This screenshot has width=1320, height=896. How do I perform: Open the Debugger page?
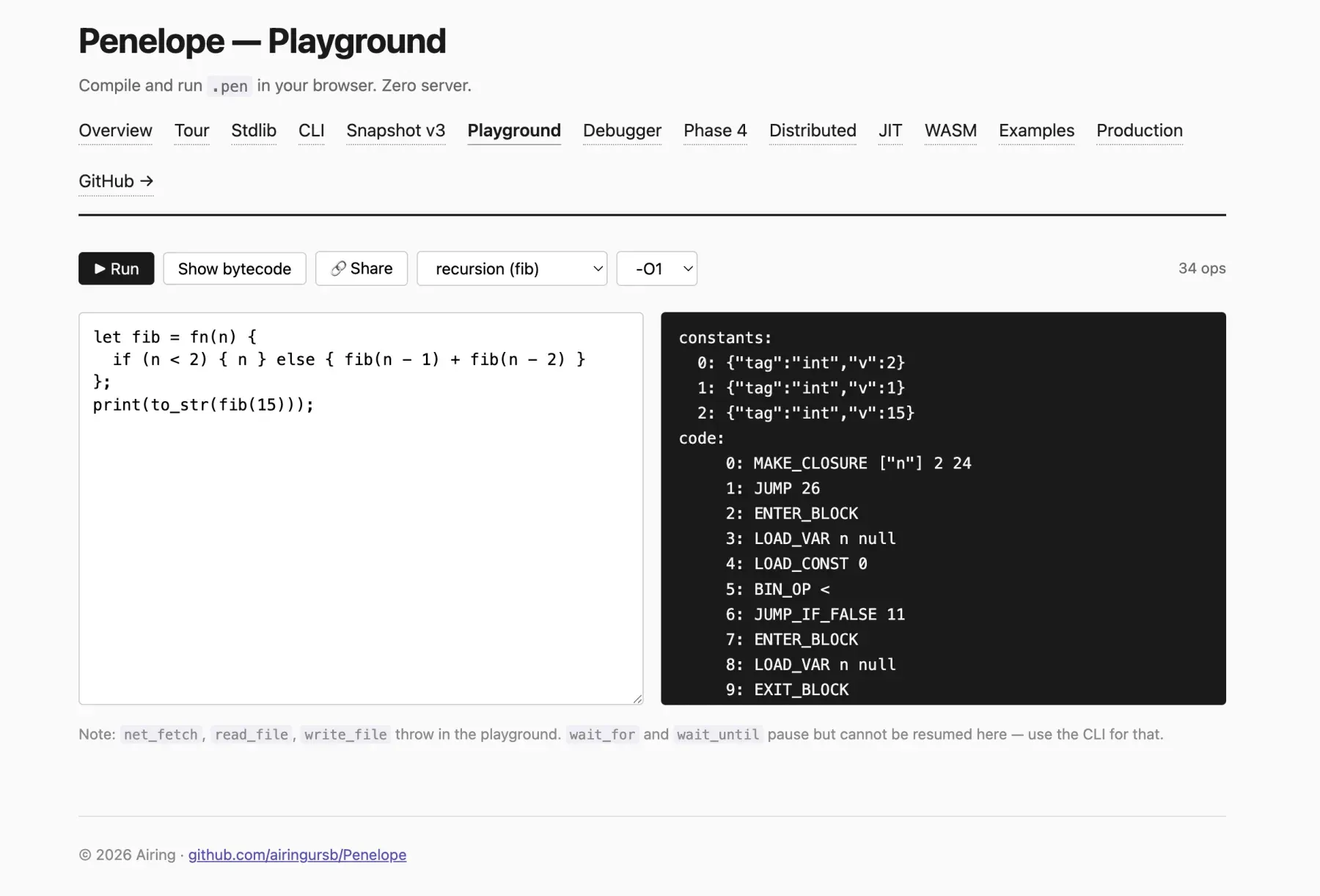click(622, 131)
